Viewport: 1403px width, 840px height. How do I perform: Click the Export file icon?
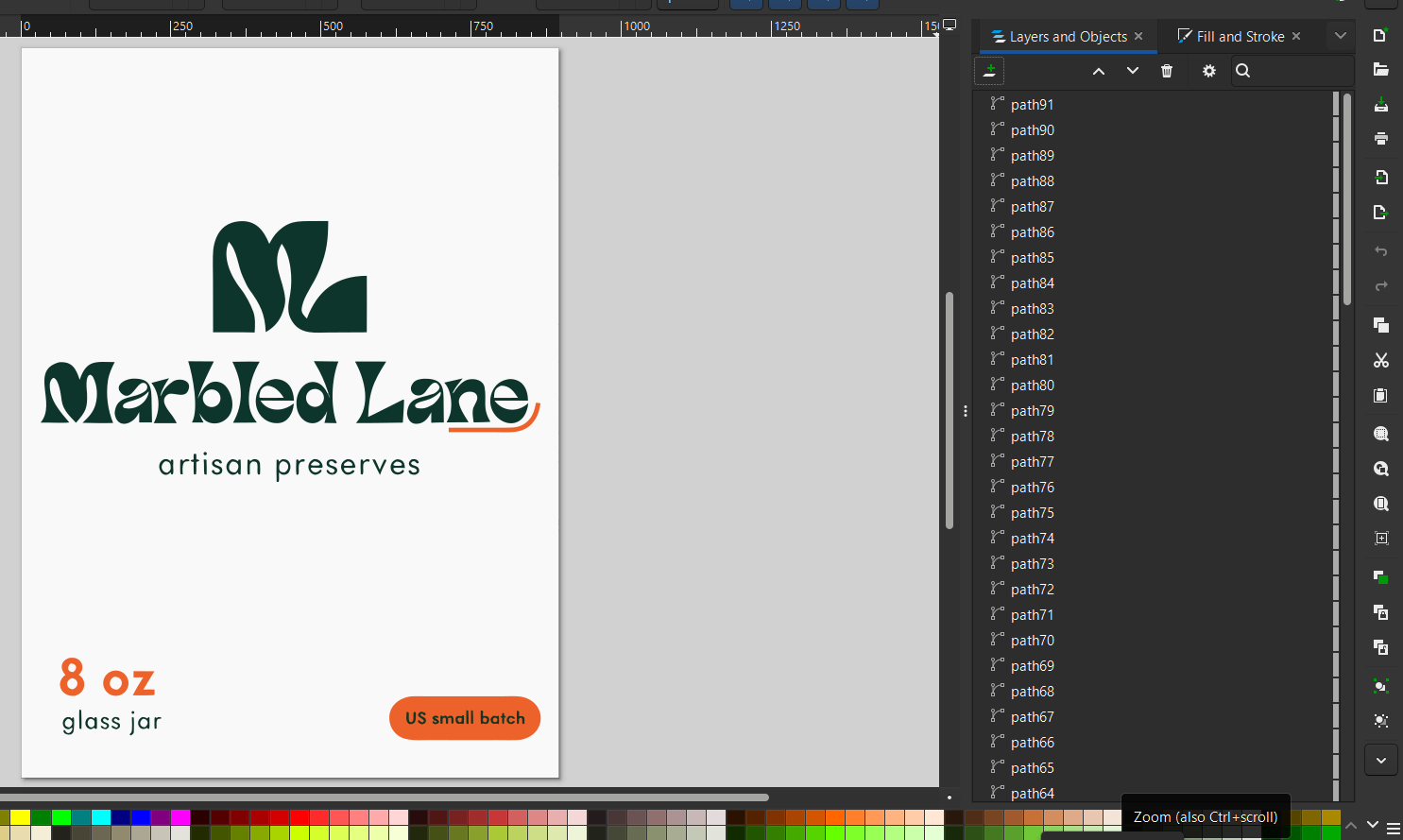[1380, 213]
